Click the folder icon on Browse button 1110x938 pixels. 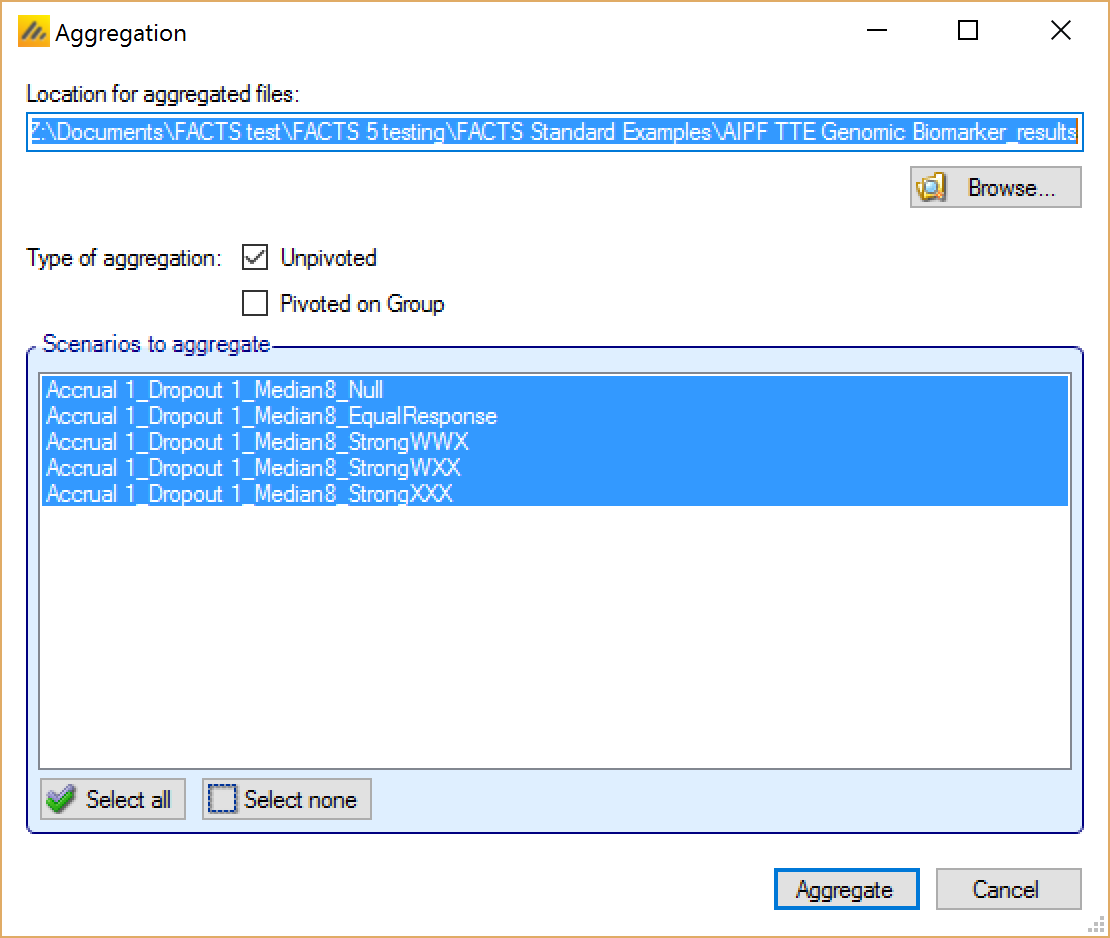[x=932, y=188]
